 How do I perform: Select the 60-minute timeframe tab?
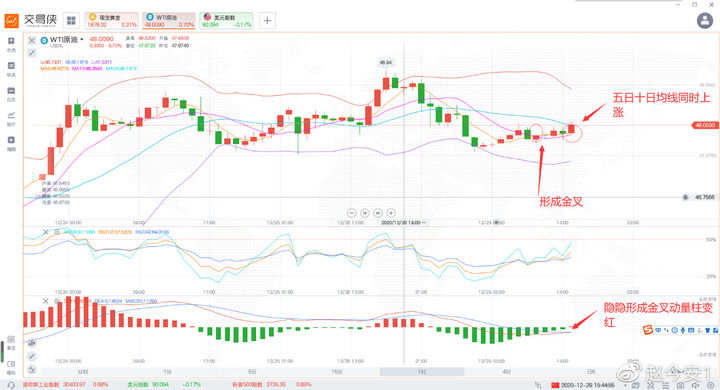pyautogui.click(x=337, y=371)
